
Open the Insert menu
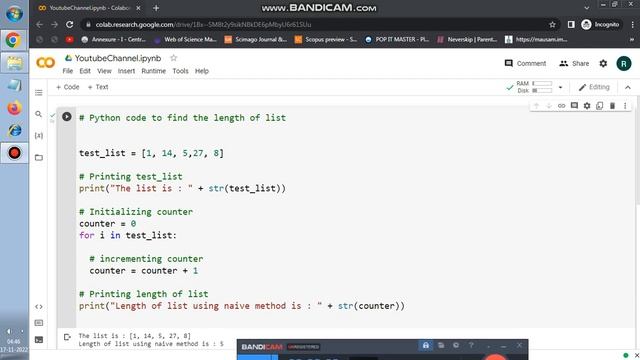coord(126,71)
